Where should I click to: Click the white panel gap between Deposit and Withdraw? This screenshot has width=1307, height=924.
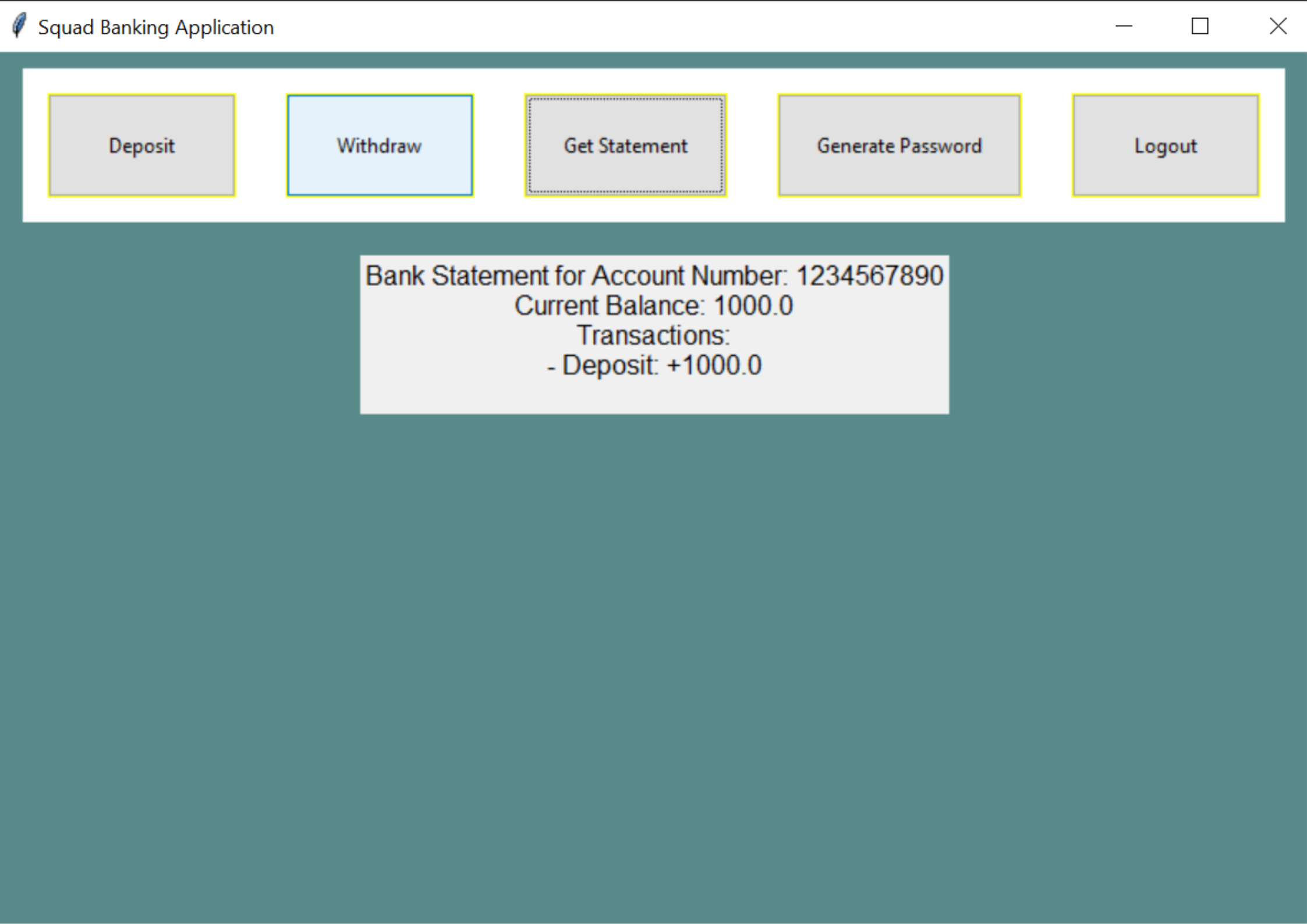tap(261, 146)
